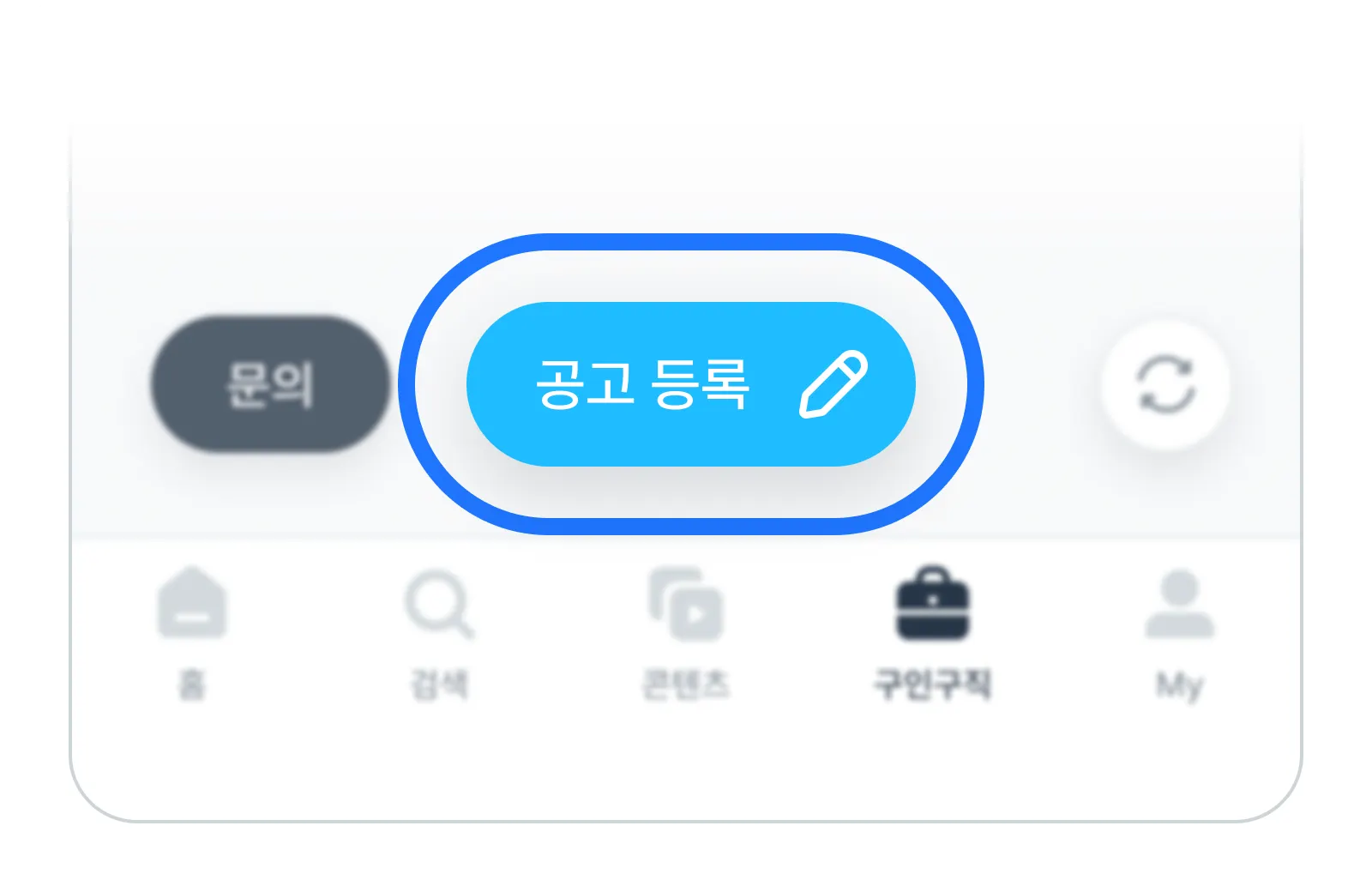
Task: Click the blue highlight ring around 공고 등록
Action: tap(691, 242)
